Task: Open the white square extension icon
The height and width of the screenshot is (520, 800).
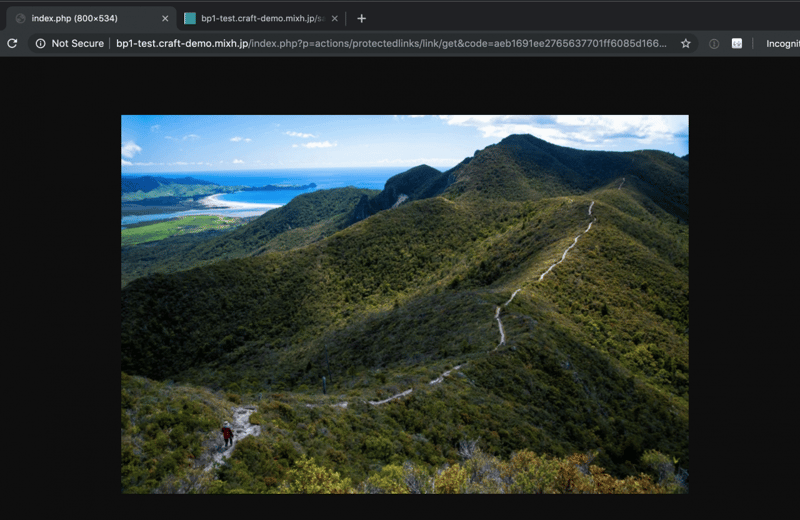Action: pos(737,43)
